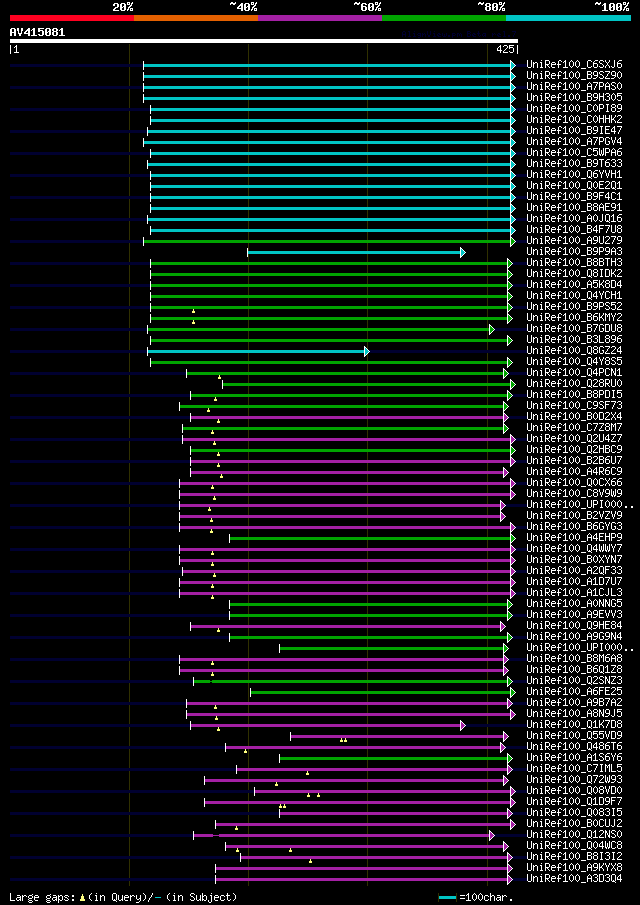The width and height of the screenshot is (640, 905).
Task: Select the UniRef100_Q2U4Z7 label
Action: (x=574, y=438)
